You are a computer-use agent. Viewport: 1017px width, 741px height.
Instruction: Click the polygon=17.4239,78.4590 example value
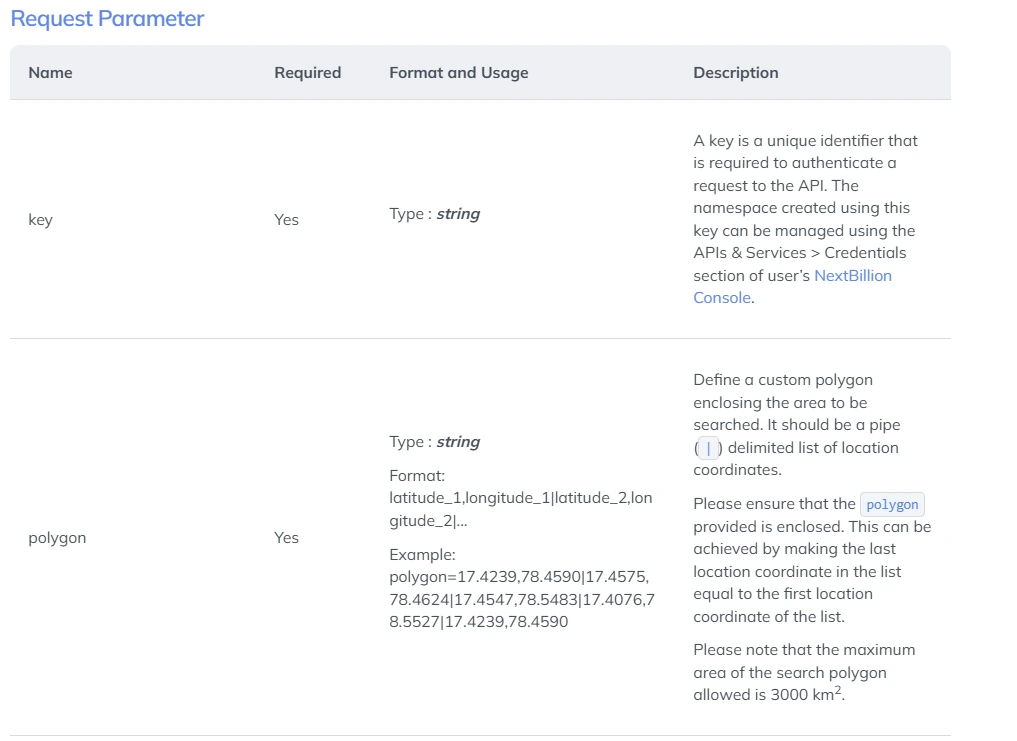pyautogui.click(x=522, y=600)
